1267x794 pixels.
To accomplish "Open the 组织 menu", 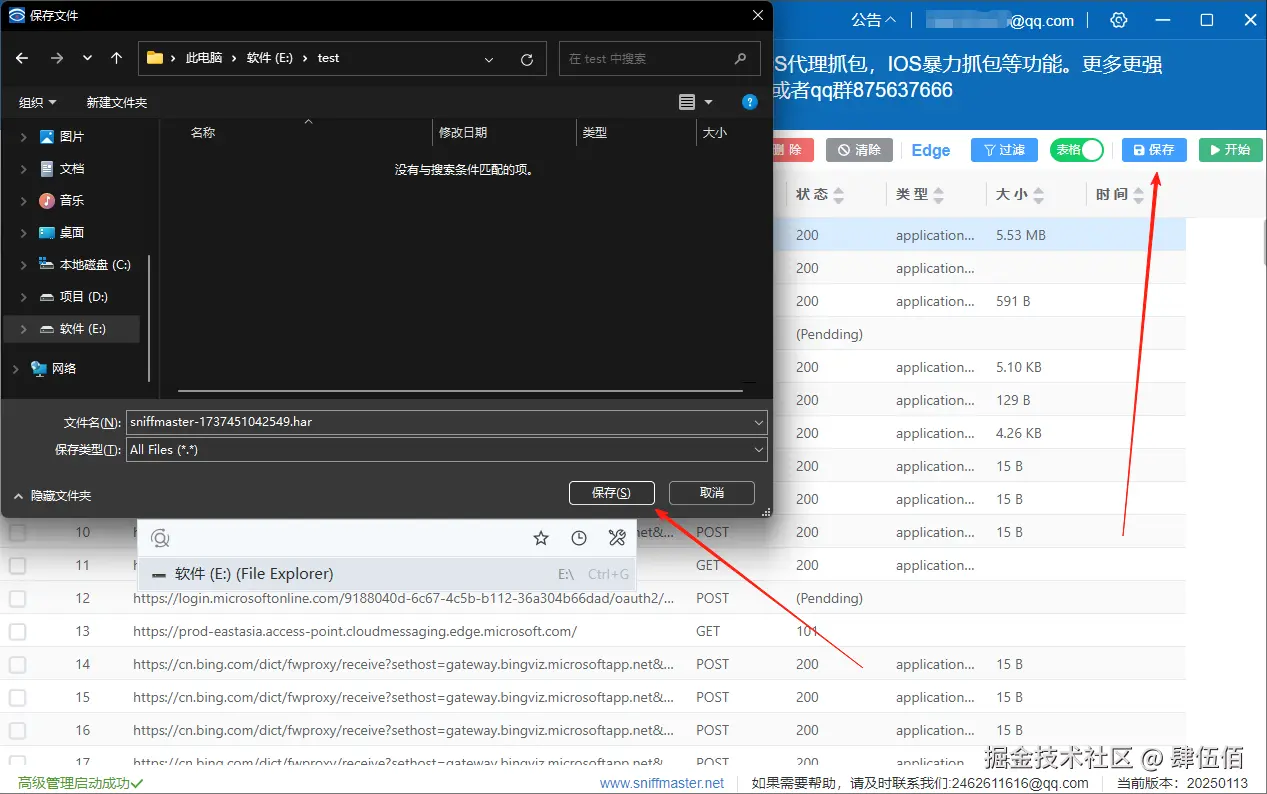I will [x=38, y=102].
